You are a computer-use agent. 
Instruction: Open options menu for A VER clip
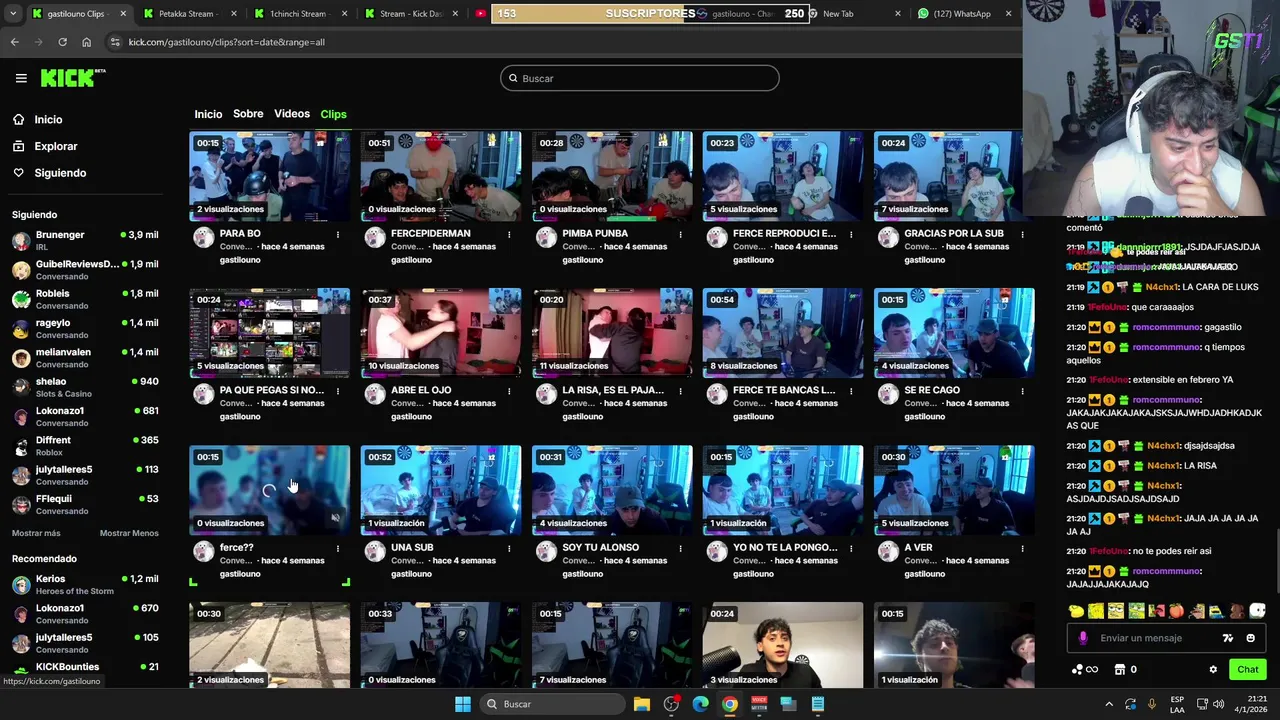click(x=1022, y=549)
